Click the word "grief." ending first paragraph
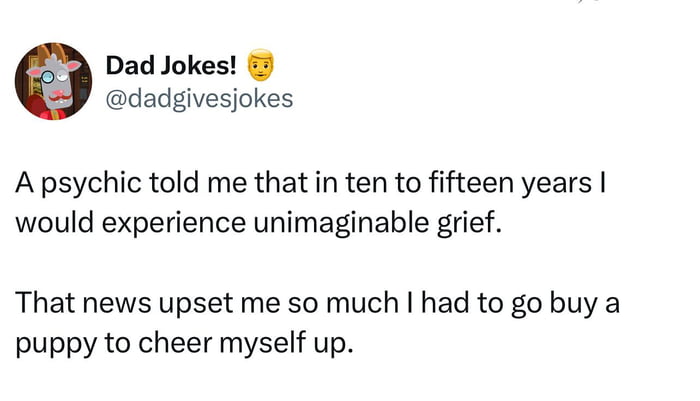Screen dimensions: 700x401 point(469,223)
